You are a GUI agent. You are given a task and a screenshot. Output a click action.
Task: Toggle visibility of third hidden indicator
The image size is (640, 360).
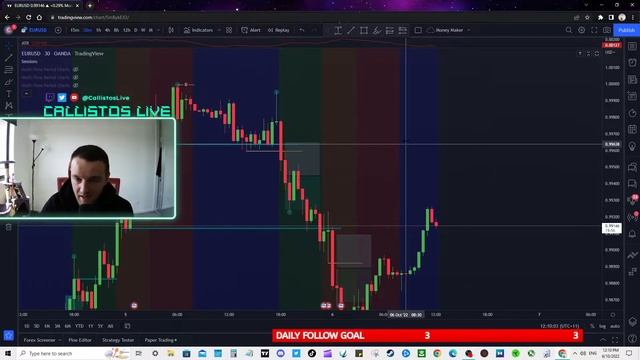[76, 85]
